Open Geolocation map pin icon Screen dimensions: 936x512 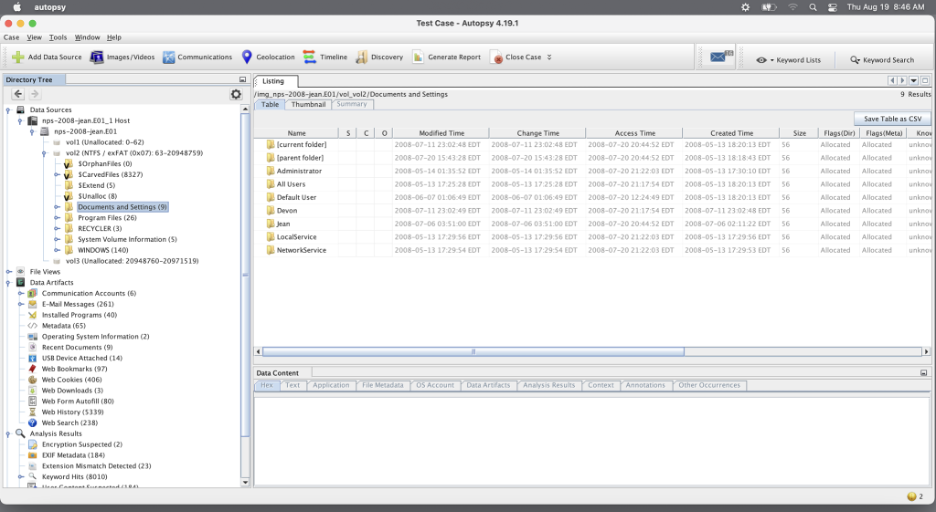coord(247,57)
